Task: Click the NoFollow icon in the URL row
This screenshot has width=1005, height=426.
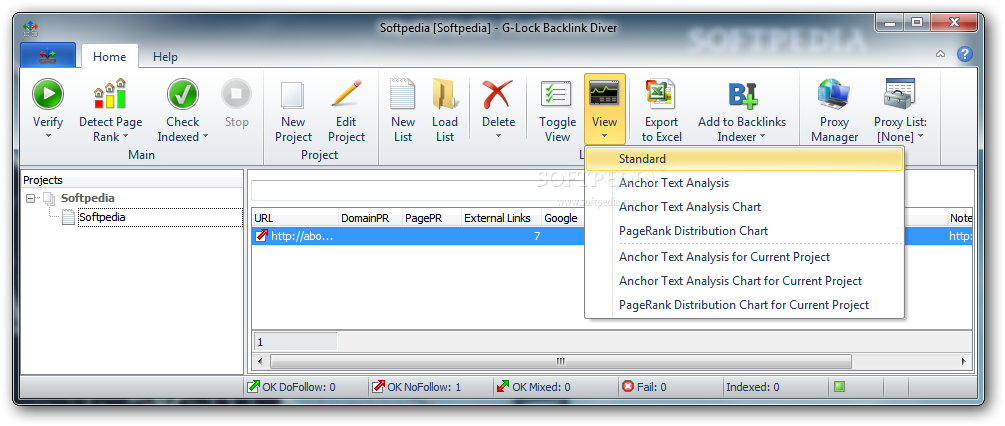Action: pyautogui.click(x=262, y=236)
